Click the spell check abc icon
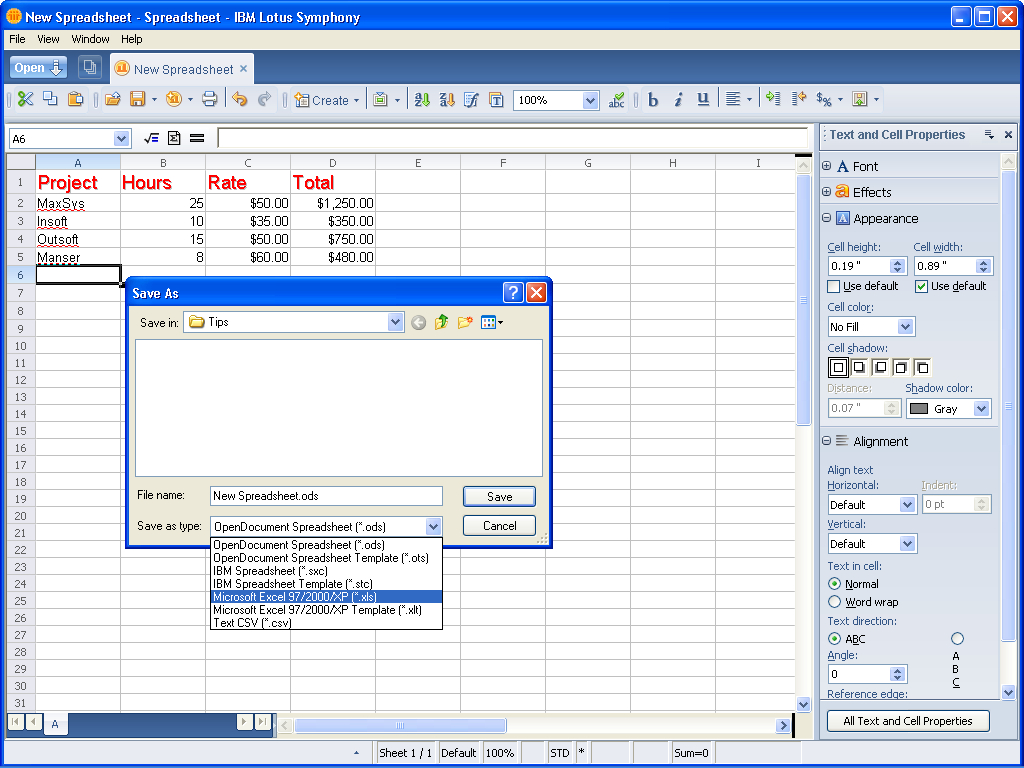Image resolution: width=1024 pixels, height=768 pixels. click(617, 99)
